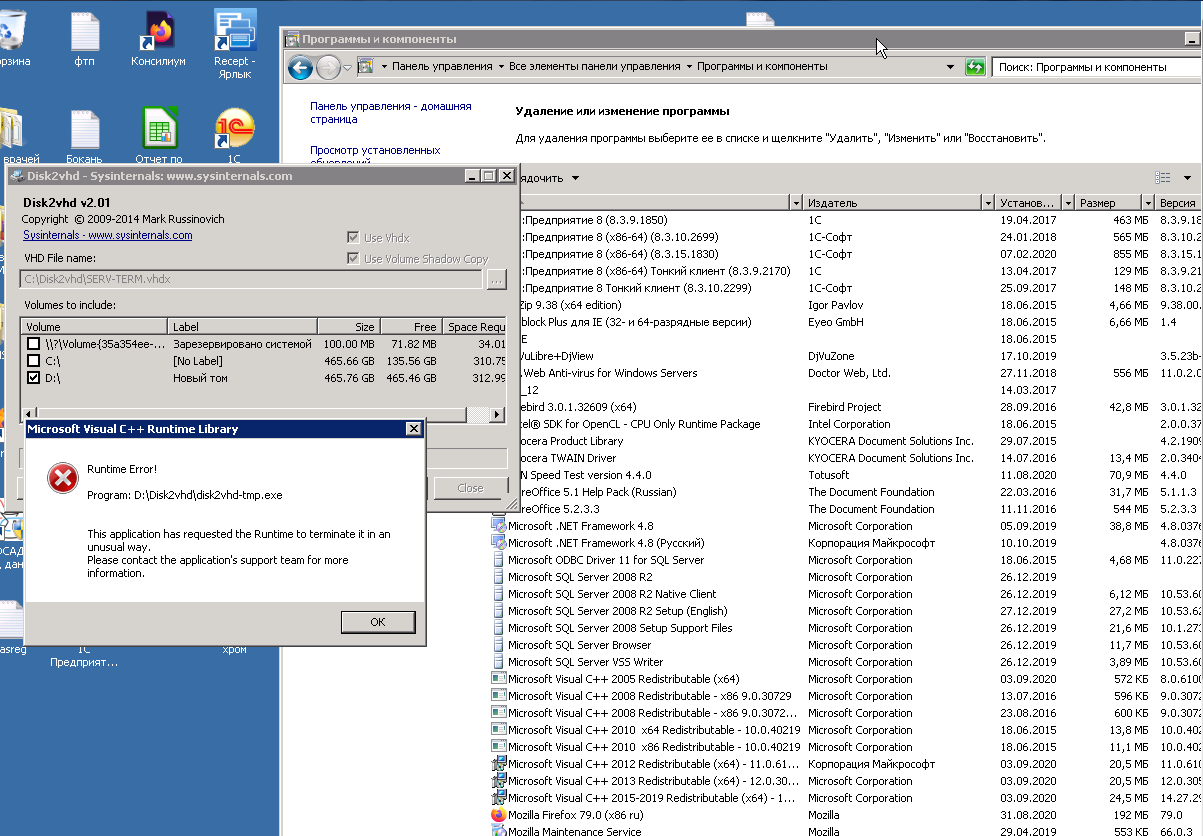Open Панель управления - домашняя страница link
This screenshot has height=836, width=1203.
(390, 112)
